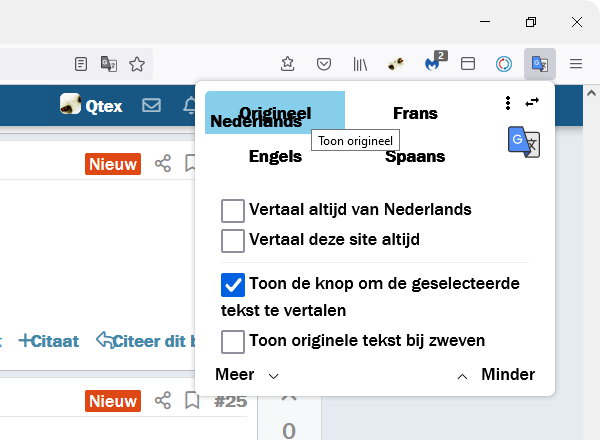Open the Library bookmarks icon
The image size is (600, 440).
[360, 64]
